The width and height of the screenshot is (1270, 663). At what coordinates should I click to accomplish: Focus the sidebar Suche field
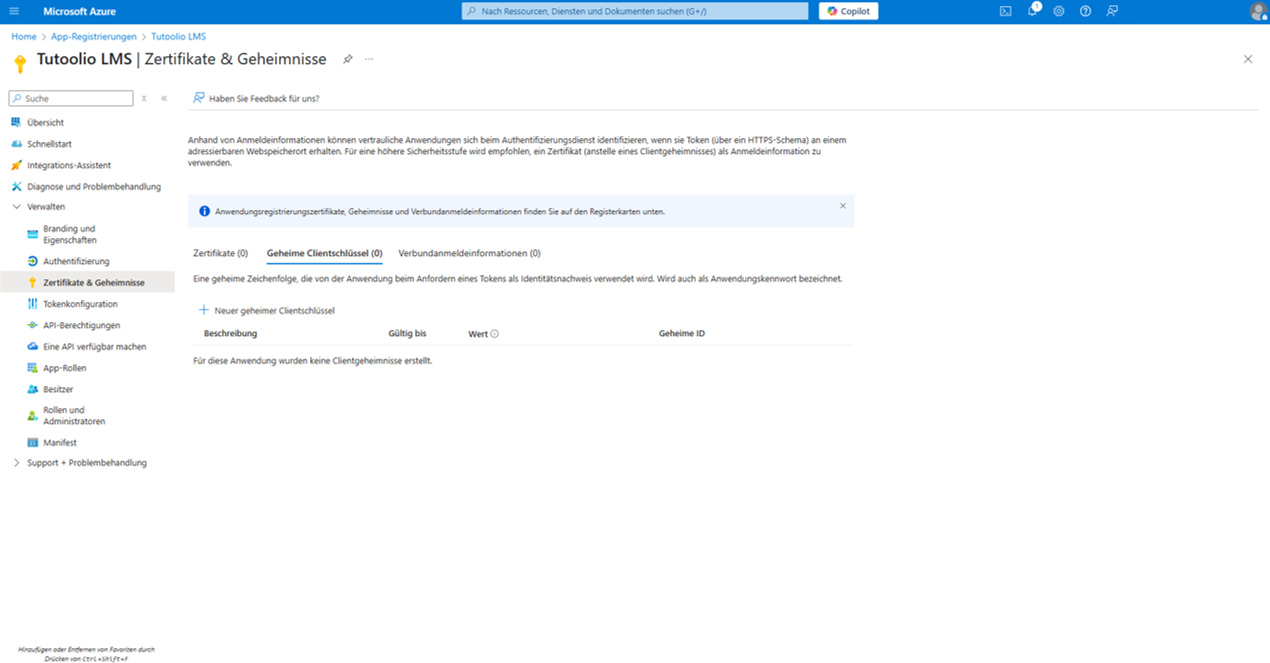coord(71,98)
